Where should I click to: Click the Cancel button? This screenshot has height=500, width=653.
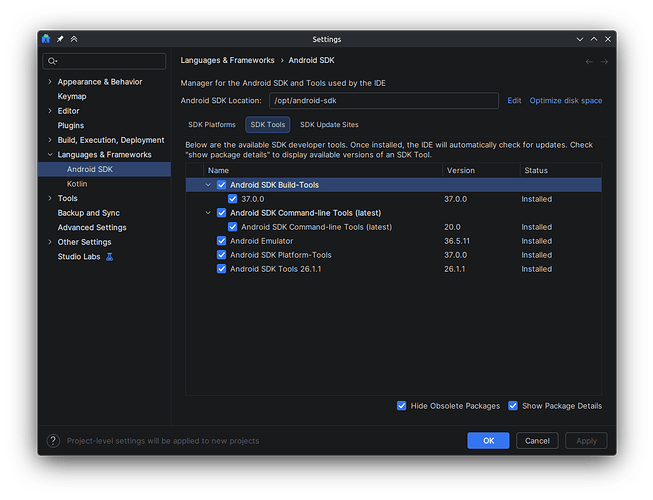pyautogui.click(x=537, y=440)
